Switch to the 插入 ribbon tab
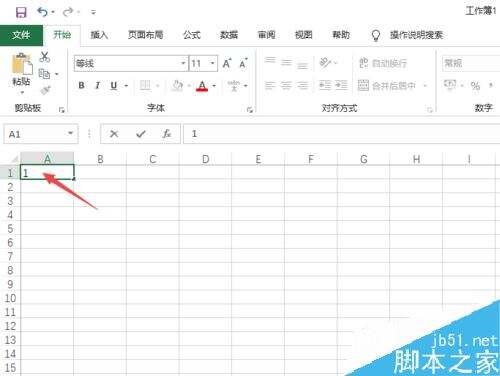 click(99, 35)
